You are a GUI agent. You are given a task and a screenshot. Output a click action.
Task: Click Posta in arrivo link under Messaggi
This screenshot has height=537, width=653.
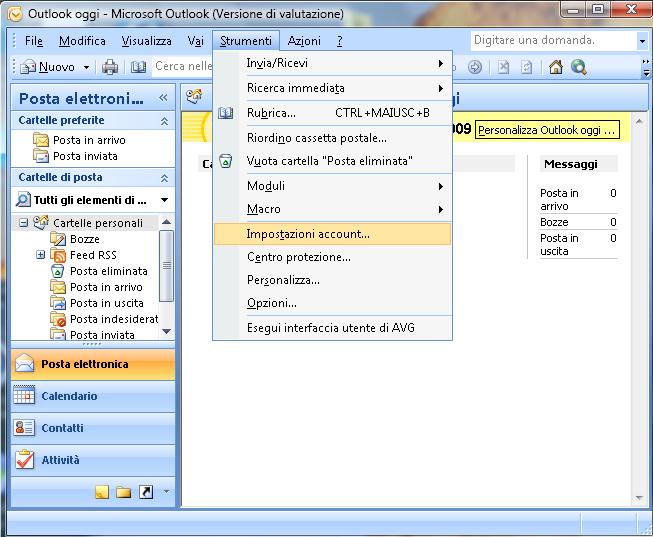559,200
